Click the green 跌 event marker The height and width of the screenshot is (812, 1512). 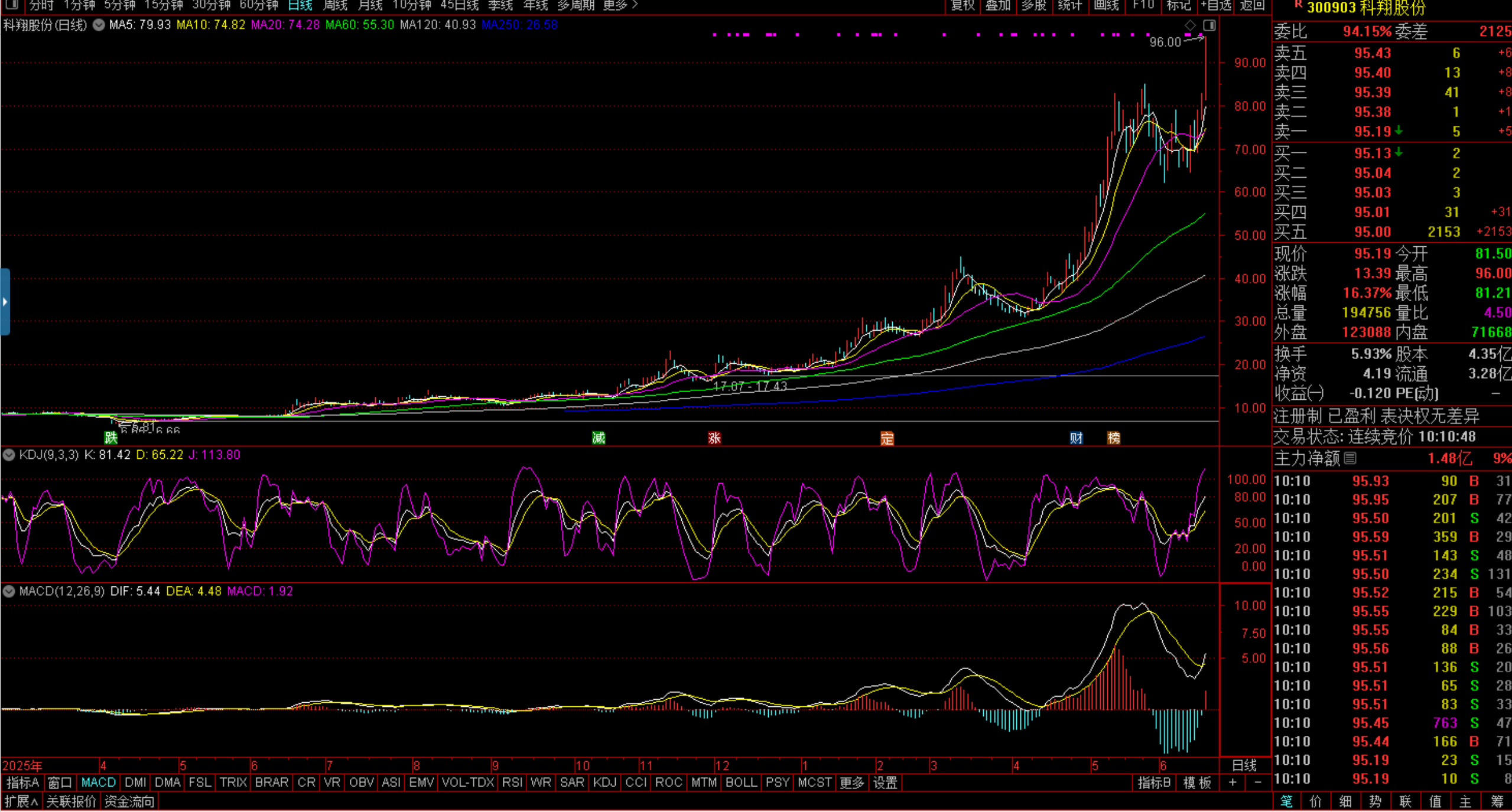pyautogui.click(x=111, y=437)
